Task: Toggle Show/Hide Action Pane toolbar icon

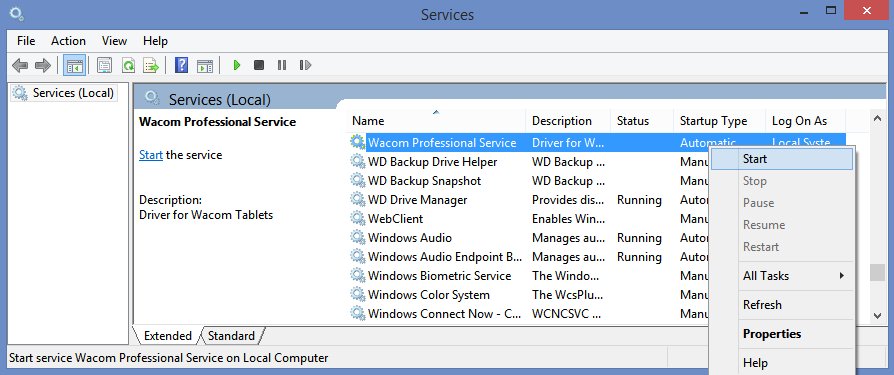Action: coord(205,66)
